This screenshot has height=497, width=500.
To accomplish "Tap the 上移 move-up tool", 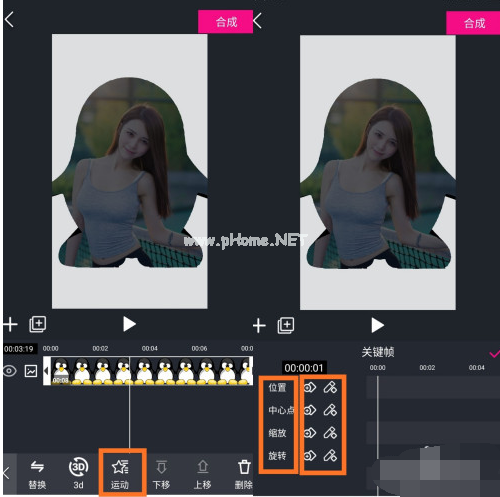I will pos(203,474).
